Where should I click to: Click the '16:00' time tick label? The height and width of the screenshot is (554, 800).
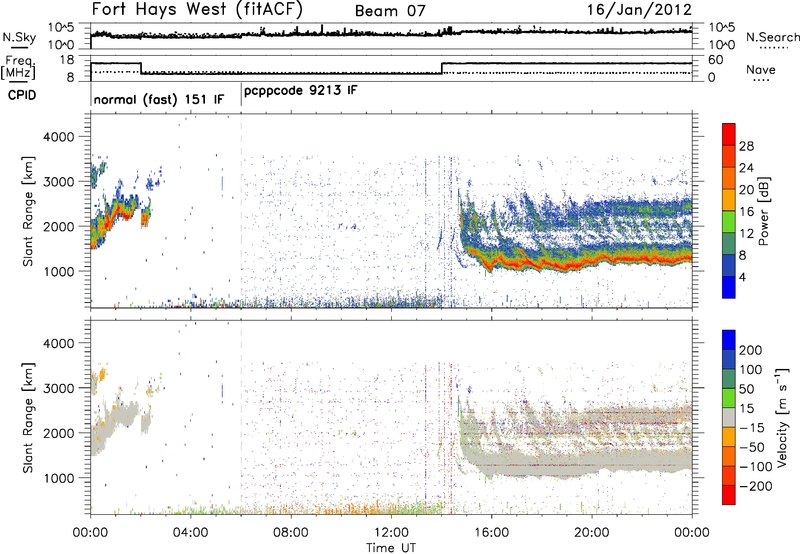[x=491, y=533]
